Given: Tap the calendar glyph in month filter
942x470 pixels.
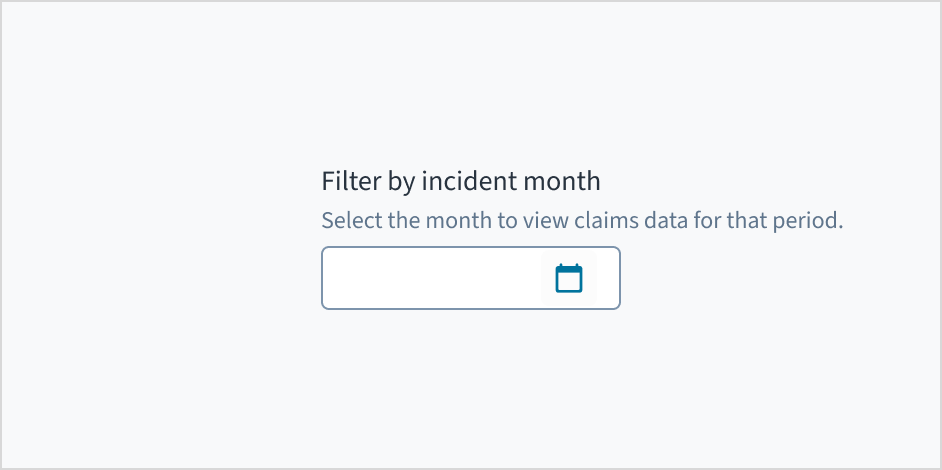Looking at the screenshot, I should pos(569,278).
